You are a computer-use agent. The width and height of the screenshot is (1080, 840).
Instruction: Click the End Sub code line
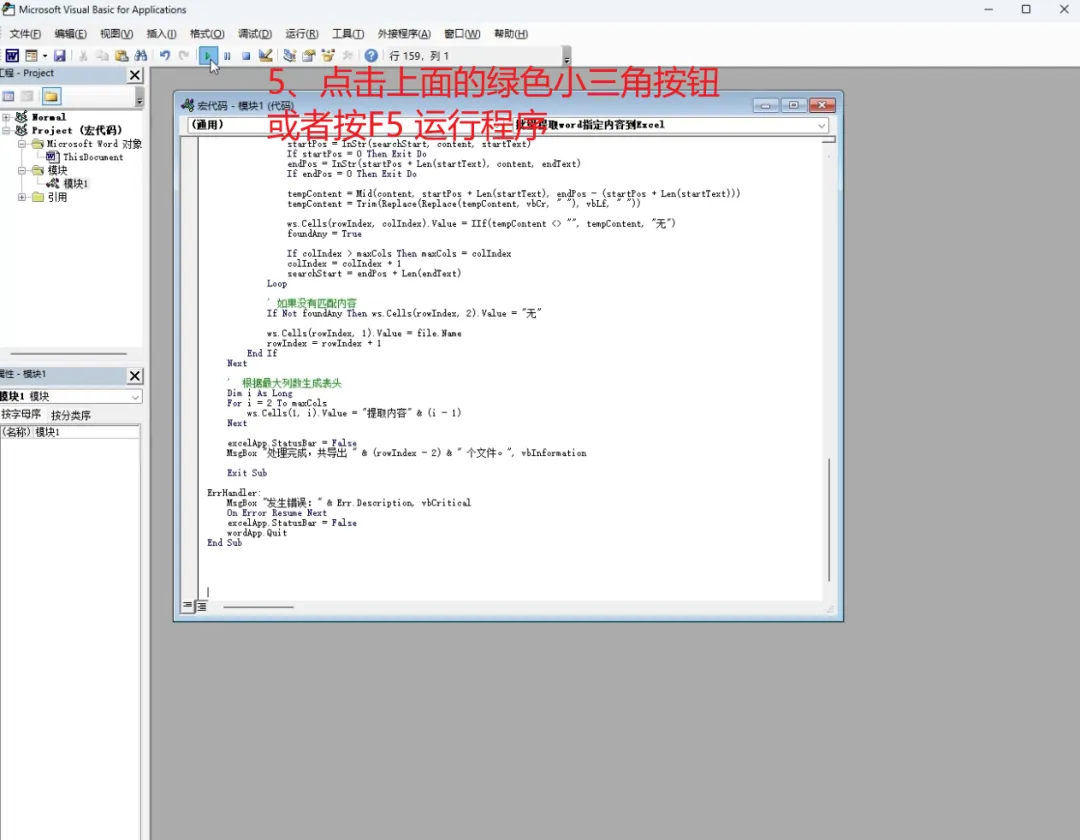click(x=225, y=543)
